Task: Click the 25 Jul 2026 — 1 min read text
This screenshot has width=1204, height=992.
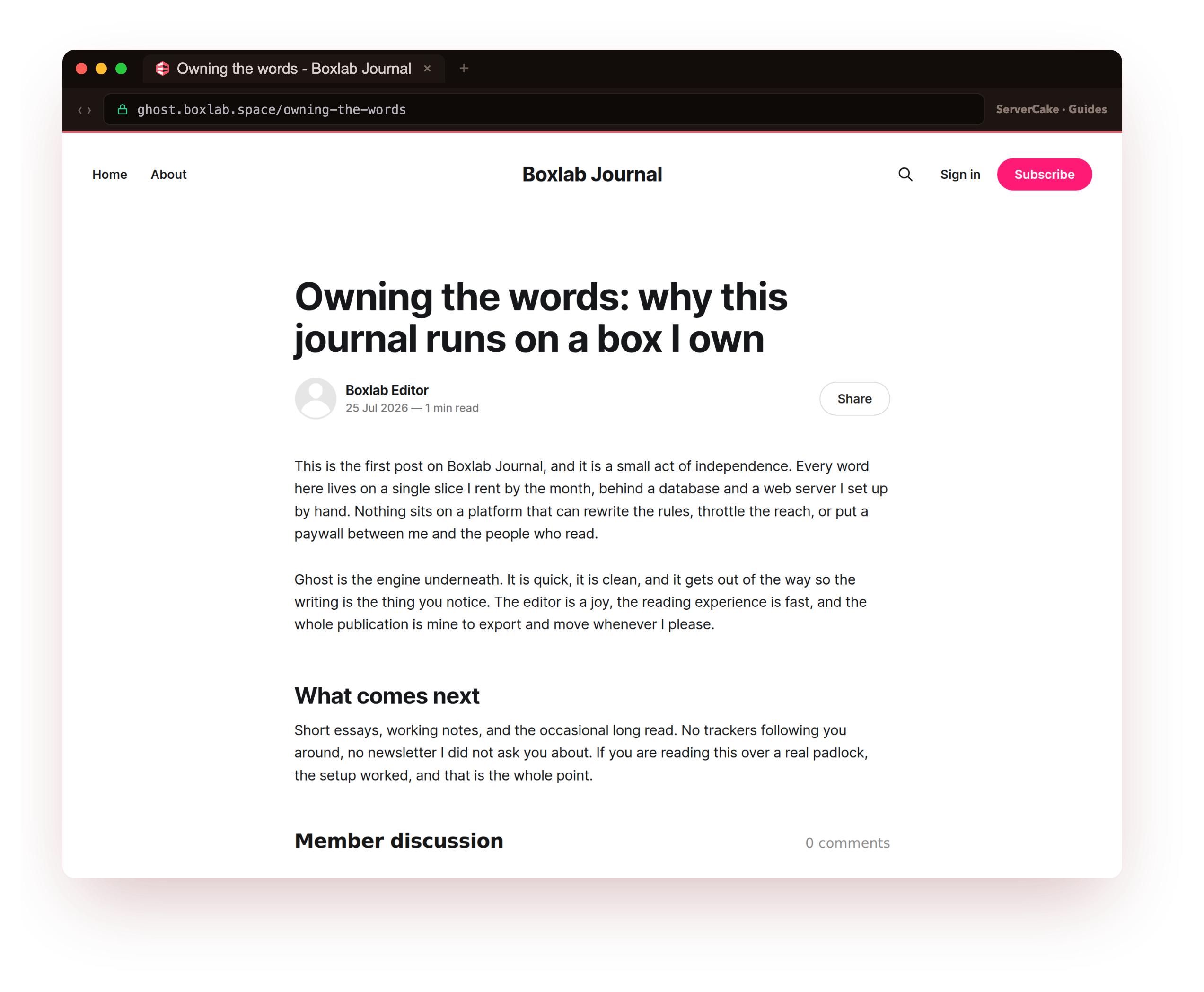Action: tap(412, 408)
